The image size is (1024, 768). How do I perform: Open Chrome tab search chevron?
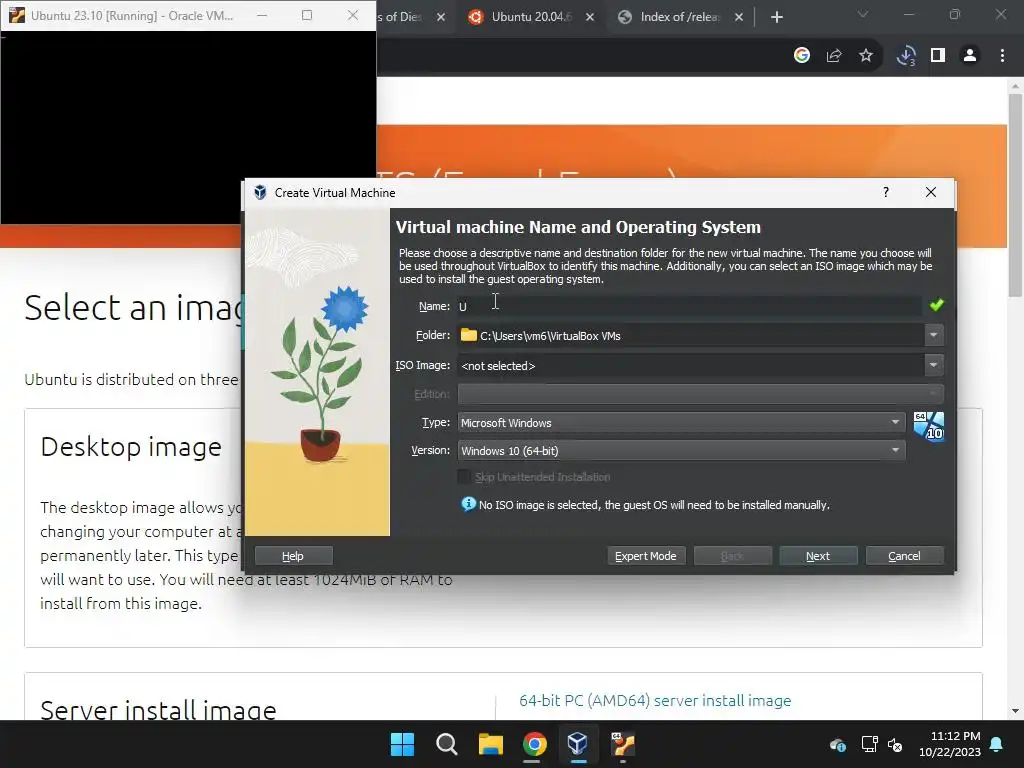point(863,14)
